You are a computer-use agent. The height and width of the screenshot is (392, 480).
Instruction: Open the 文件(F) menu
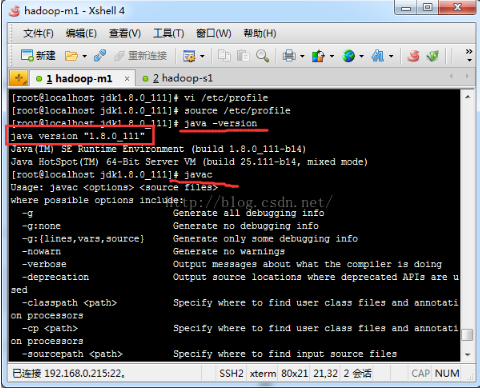coord(38,33)
